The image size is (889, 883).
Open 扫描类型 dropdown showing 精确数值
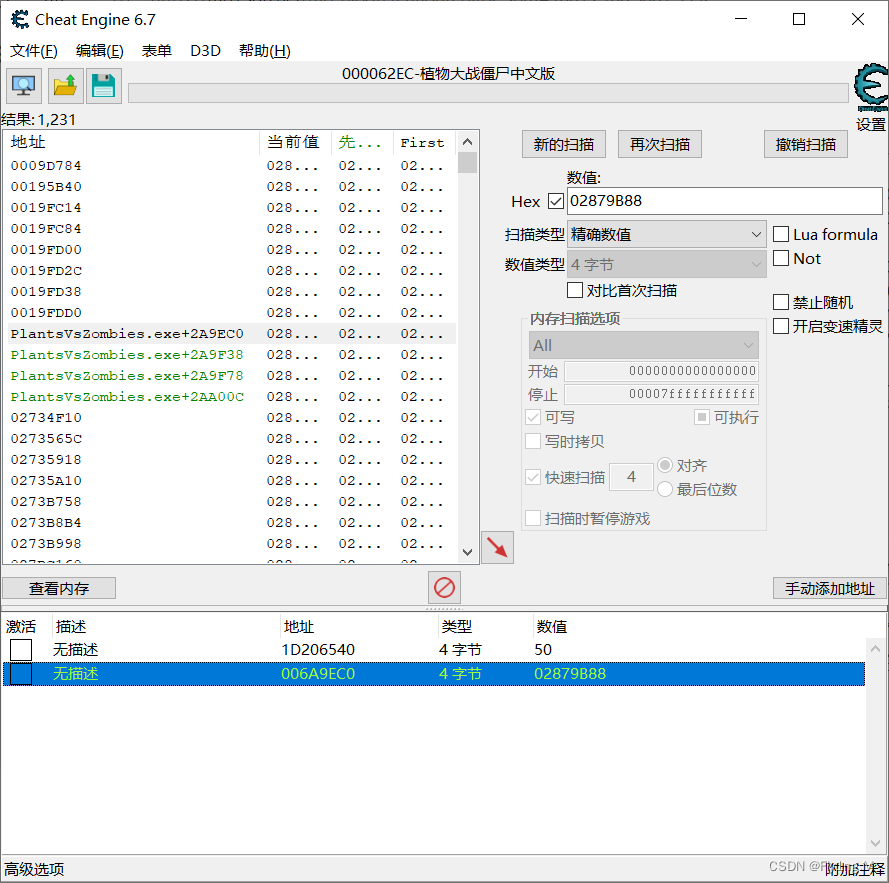[666, 234]
